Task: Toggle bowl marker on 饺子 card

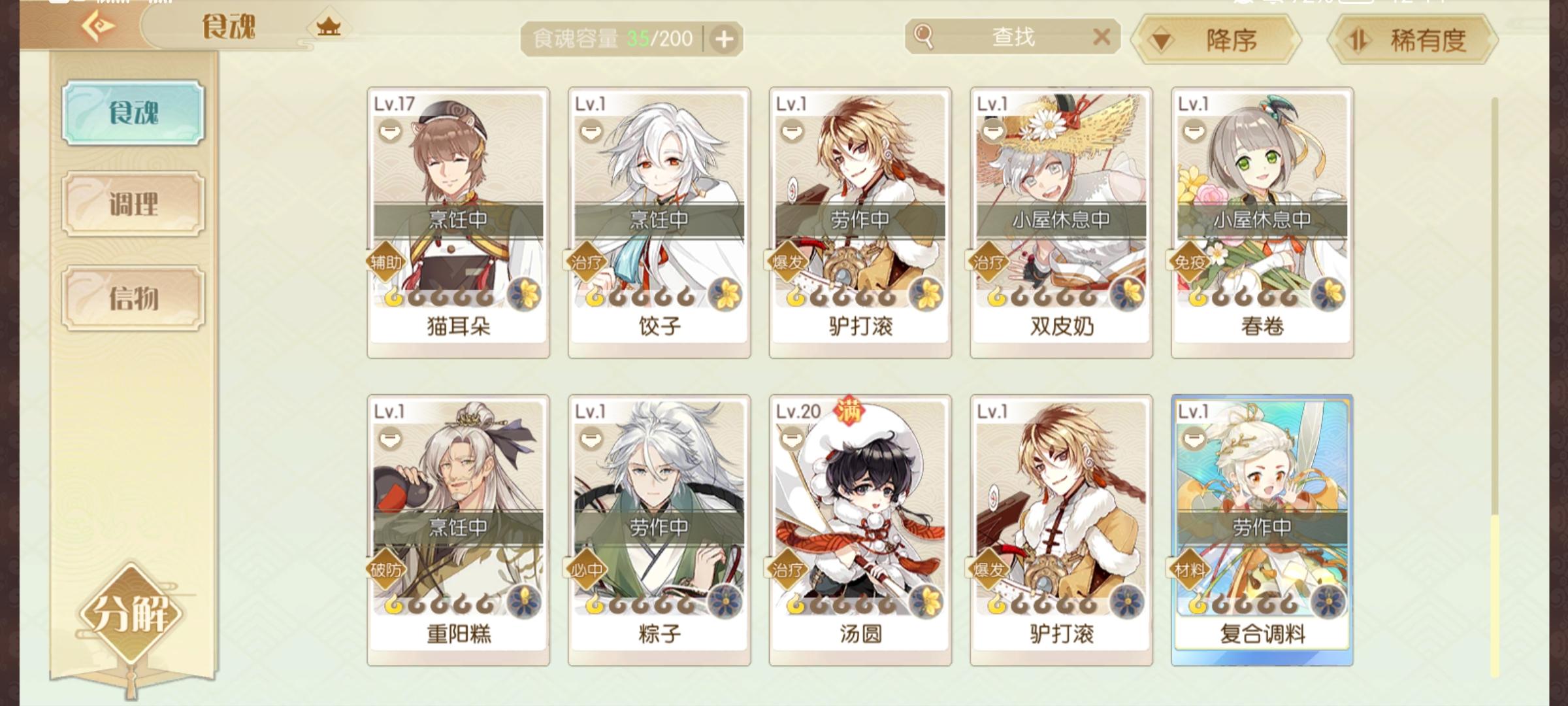Action: (592, 132)
